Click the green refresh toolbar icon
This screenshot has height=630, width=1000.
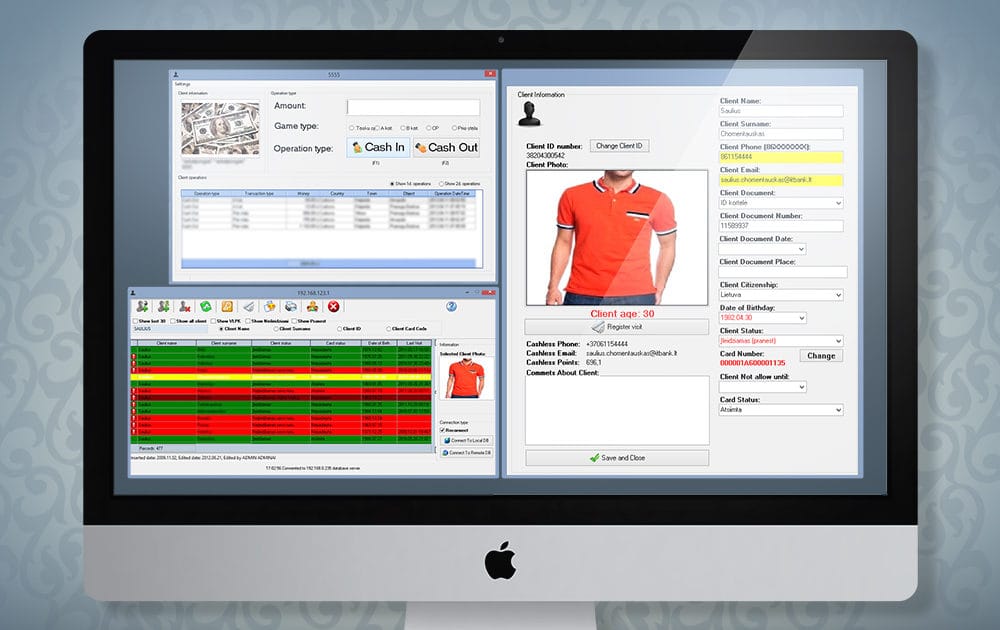(206, 307)
